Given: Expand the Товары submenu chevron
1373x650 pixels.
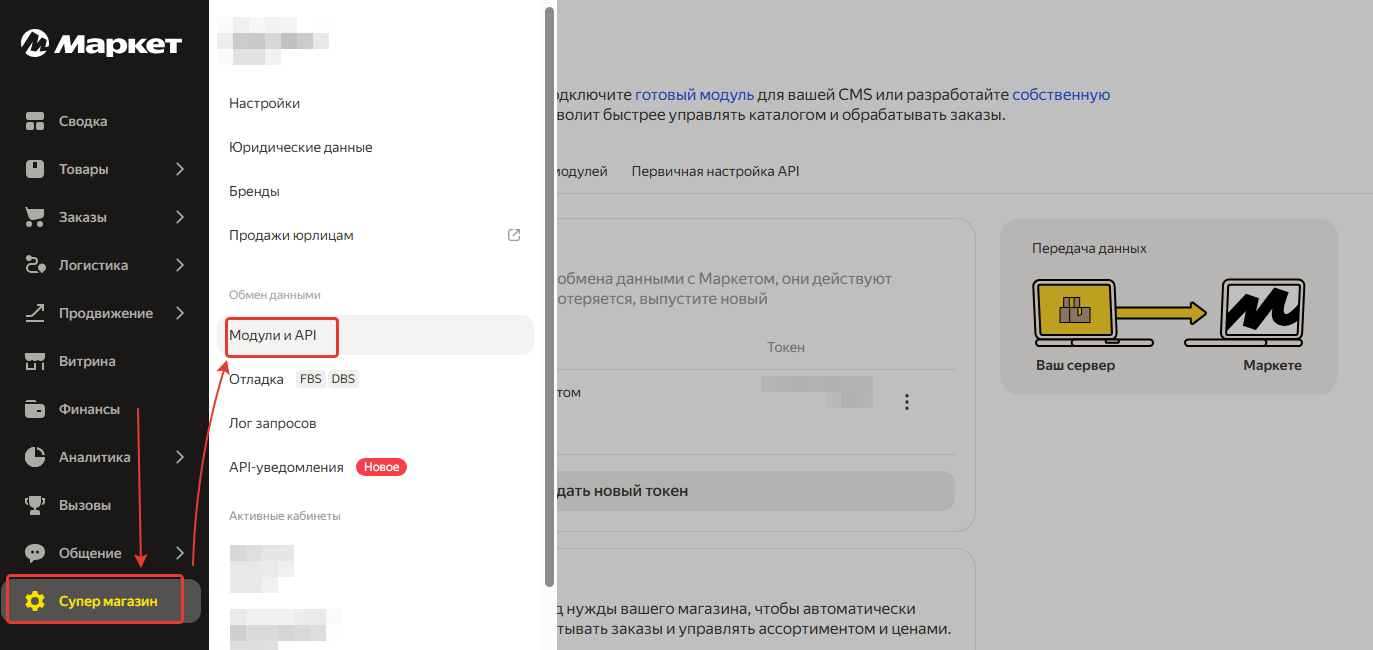Looking at the screenshot, I should coord(180,169).
